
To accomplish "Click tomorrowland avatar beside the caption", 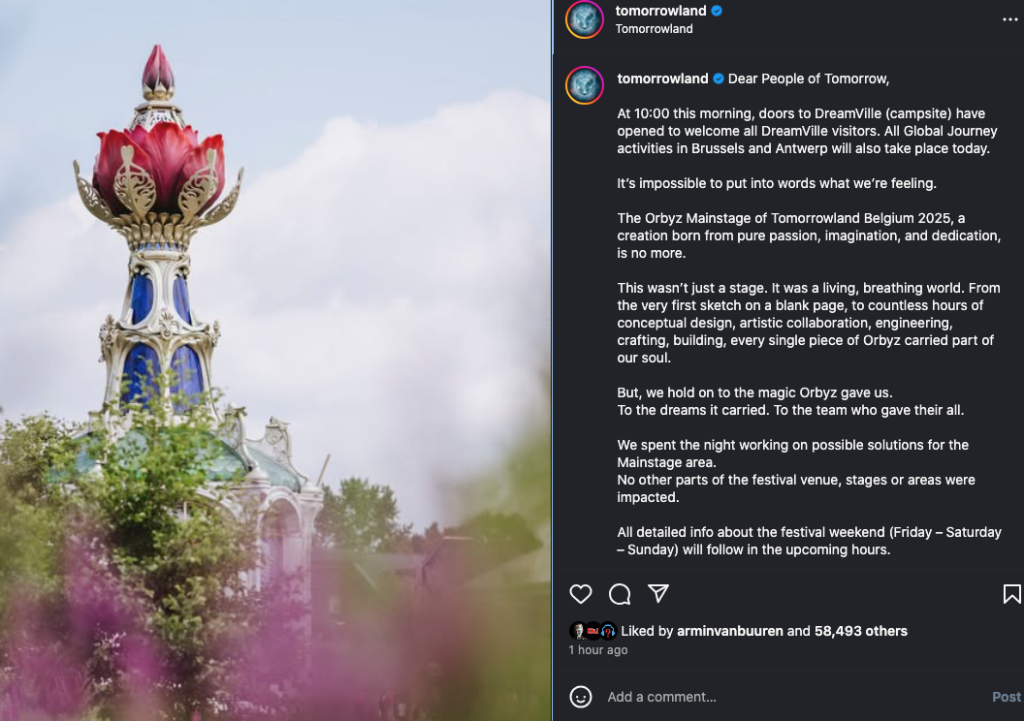I will (x=584, y=86).
